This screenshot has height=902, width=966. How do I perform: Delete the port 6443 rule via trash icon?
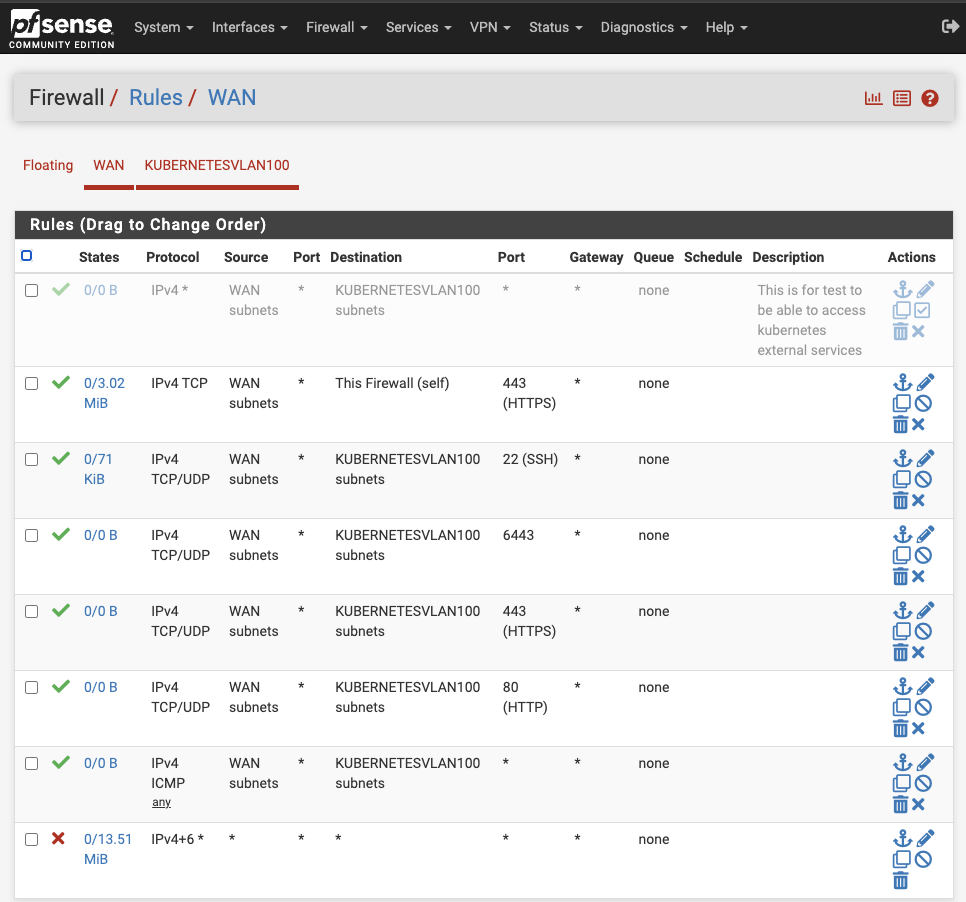tap(900, 577)
